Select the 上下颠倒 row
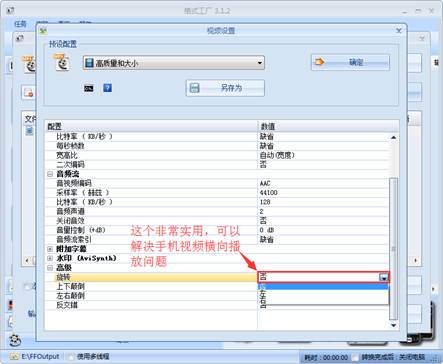443x364 pixels. click(151, 286)
